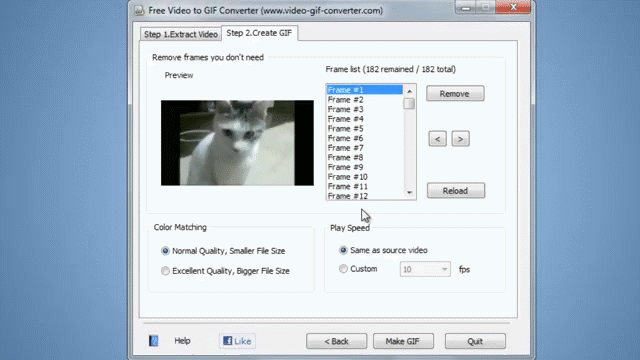Click the Help text link

(x=182, y=340)
